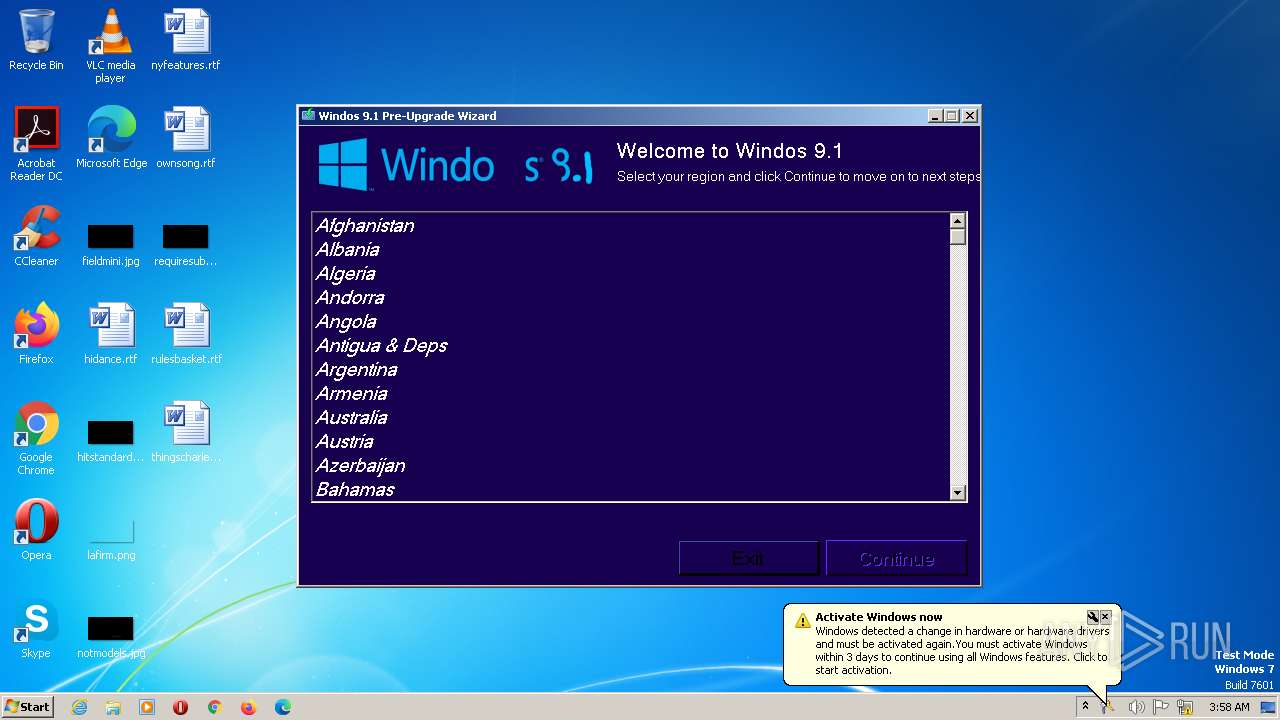
Task: Open the Action Center flag icon
Action: [x=1161, y=707]
